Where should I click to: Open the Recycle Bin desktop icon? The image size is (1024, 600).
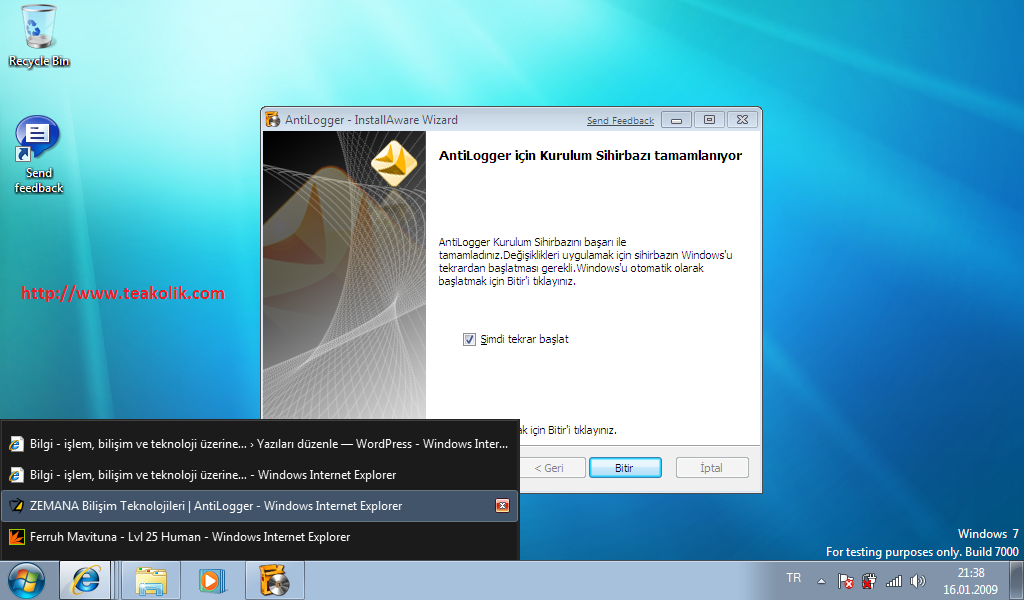pos(39,37)
